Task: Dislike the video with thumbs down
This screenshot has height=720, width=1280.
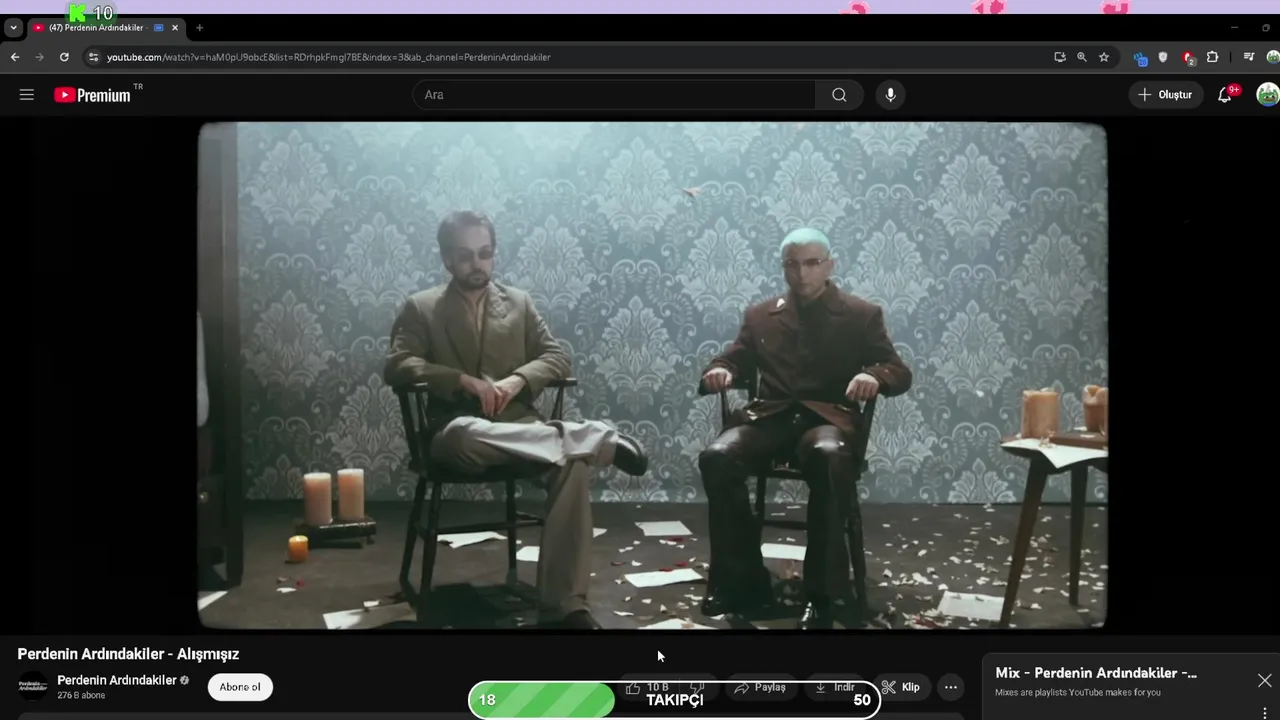Action: (x=698, y=687)
